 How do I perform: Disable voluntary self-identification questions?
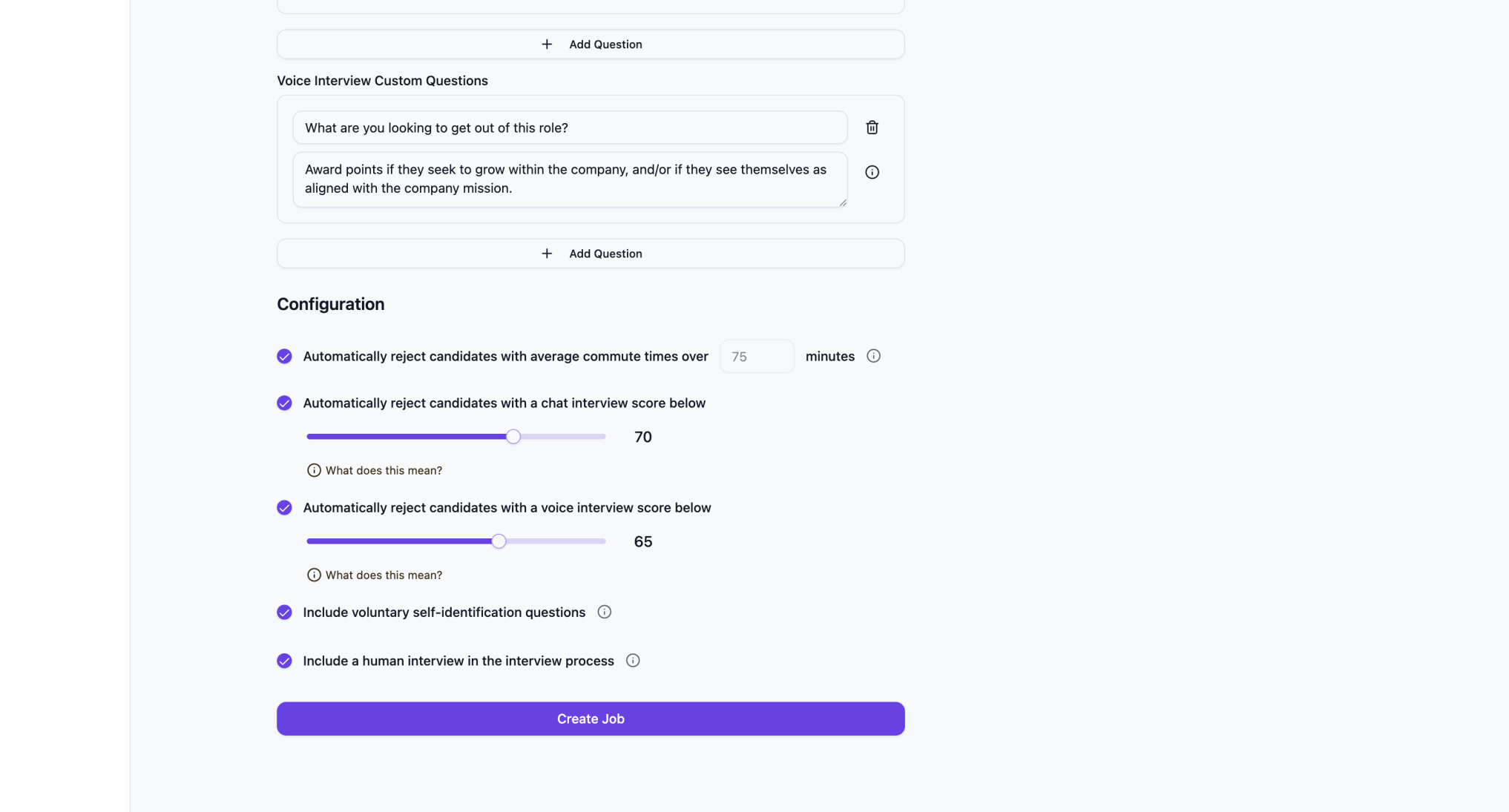[x=284, y=613]
